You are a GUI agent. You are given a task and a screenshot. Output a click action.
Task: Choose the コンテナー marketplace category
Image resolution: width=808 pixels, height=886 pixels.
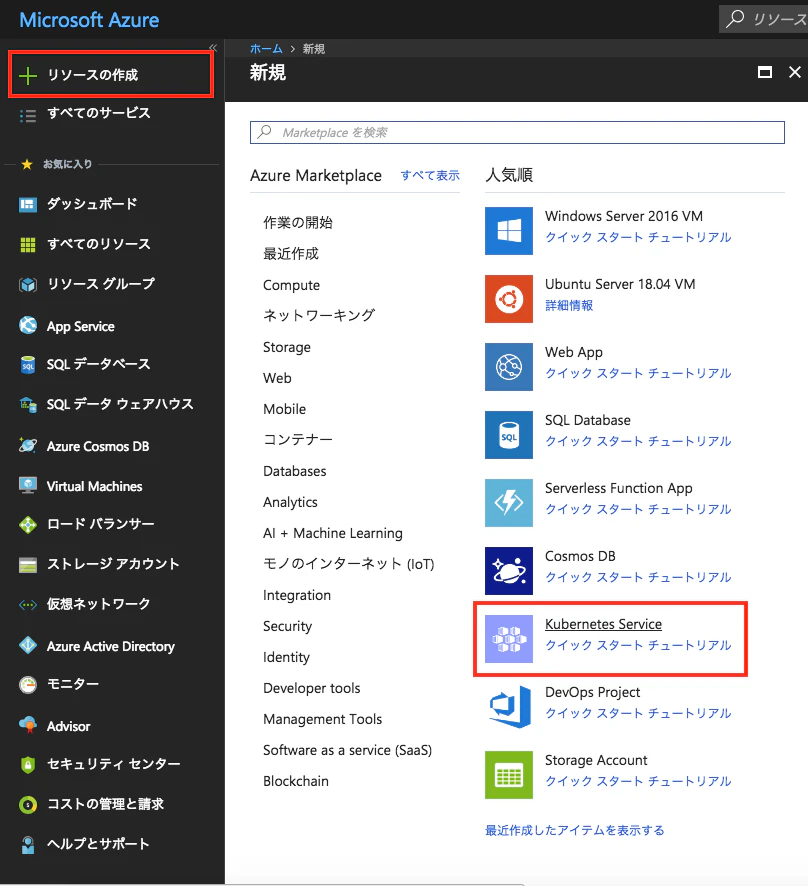(x=298, y=440)
